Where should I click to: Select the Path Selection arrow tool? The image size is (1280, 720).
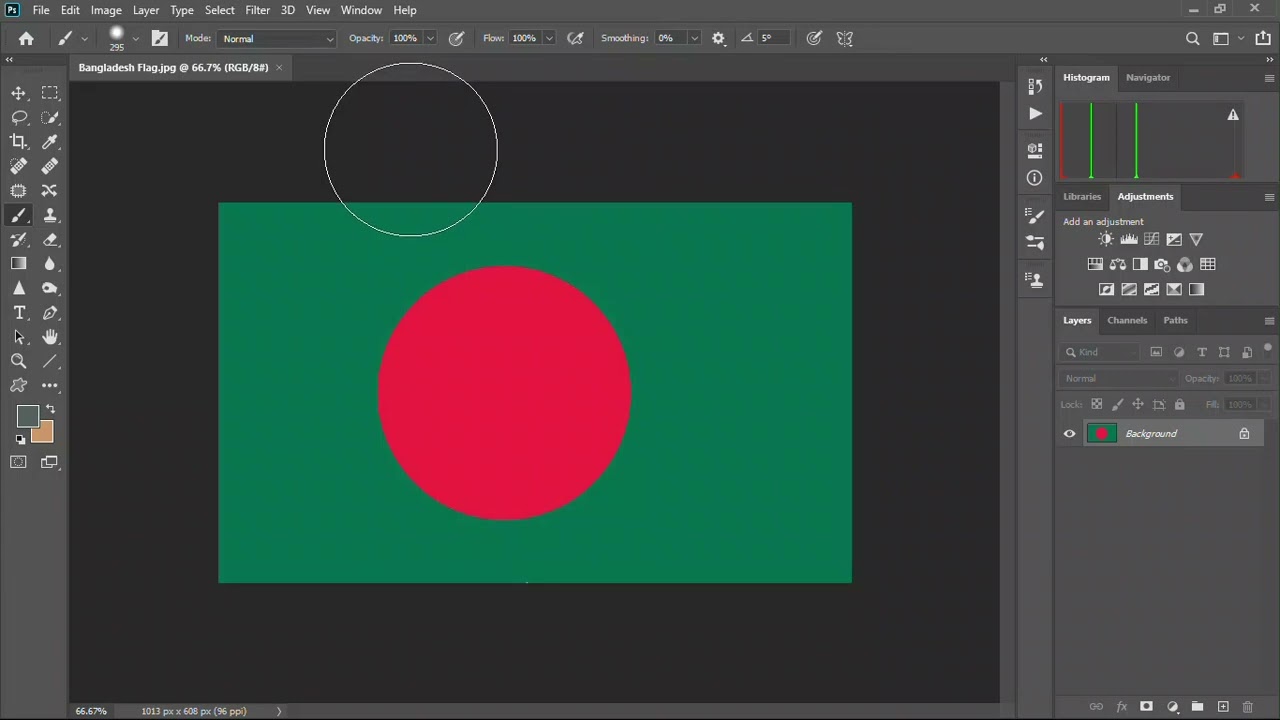coord(19,337)
